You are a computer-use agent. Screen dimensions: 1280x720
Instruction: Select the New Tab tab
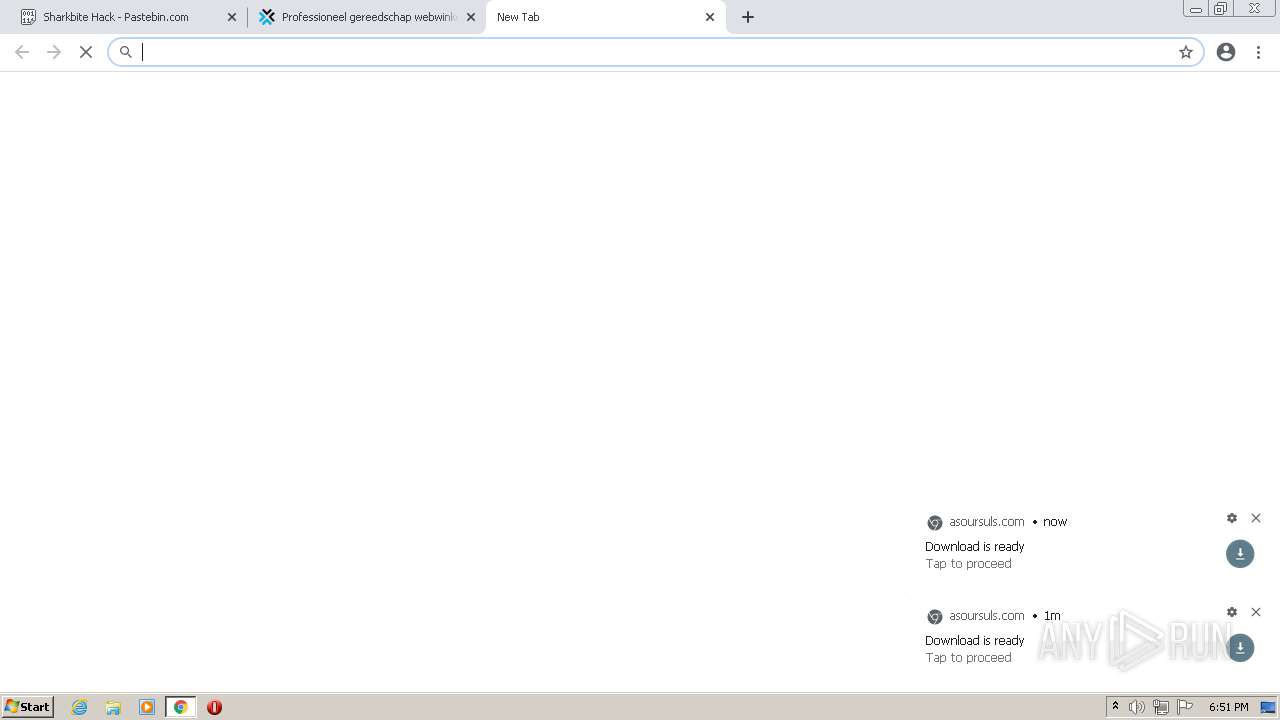606,17
